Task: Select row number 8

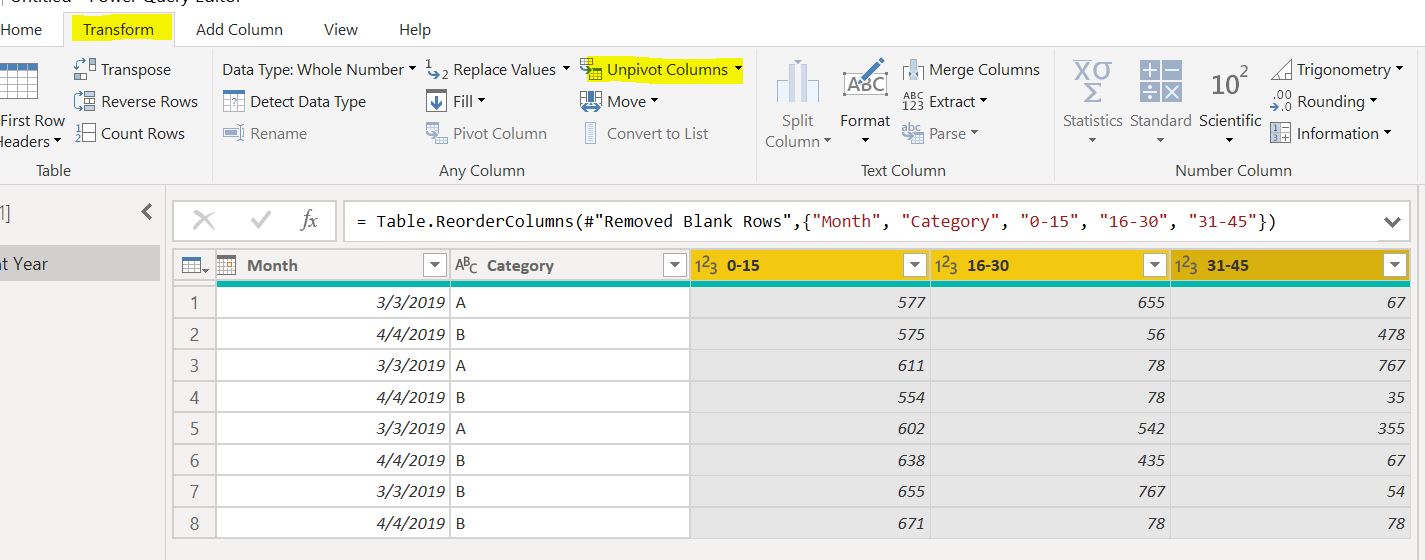Action: (x=194, y=523)
